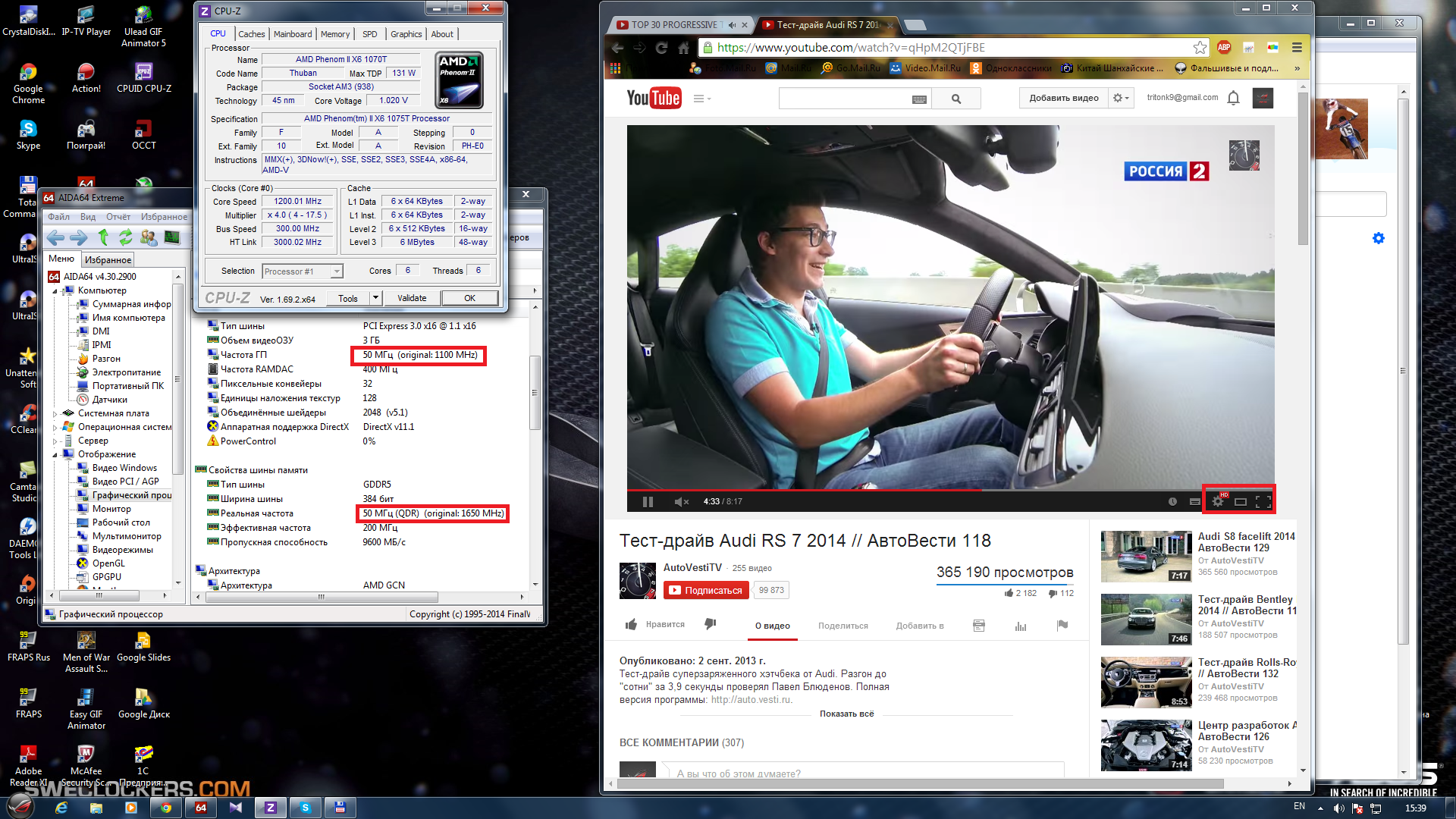
Task: Open the Отчёт menu in AIDA64
Action: tap(118, 217)
